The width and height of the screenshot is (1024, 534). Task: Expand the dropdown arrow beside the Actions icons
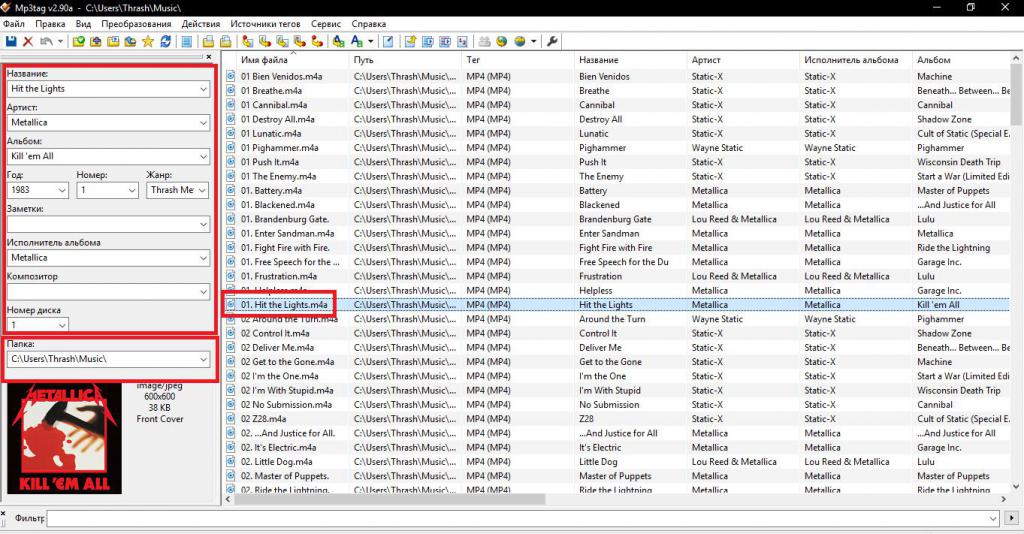point(370,41)
